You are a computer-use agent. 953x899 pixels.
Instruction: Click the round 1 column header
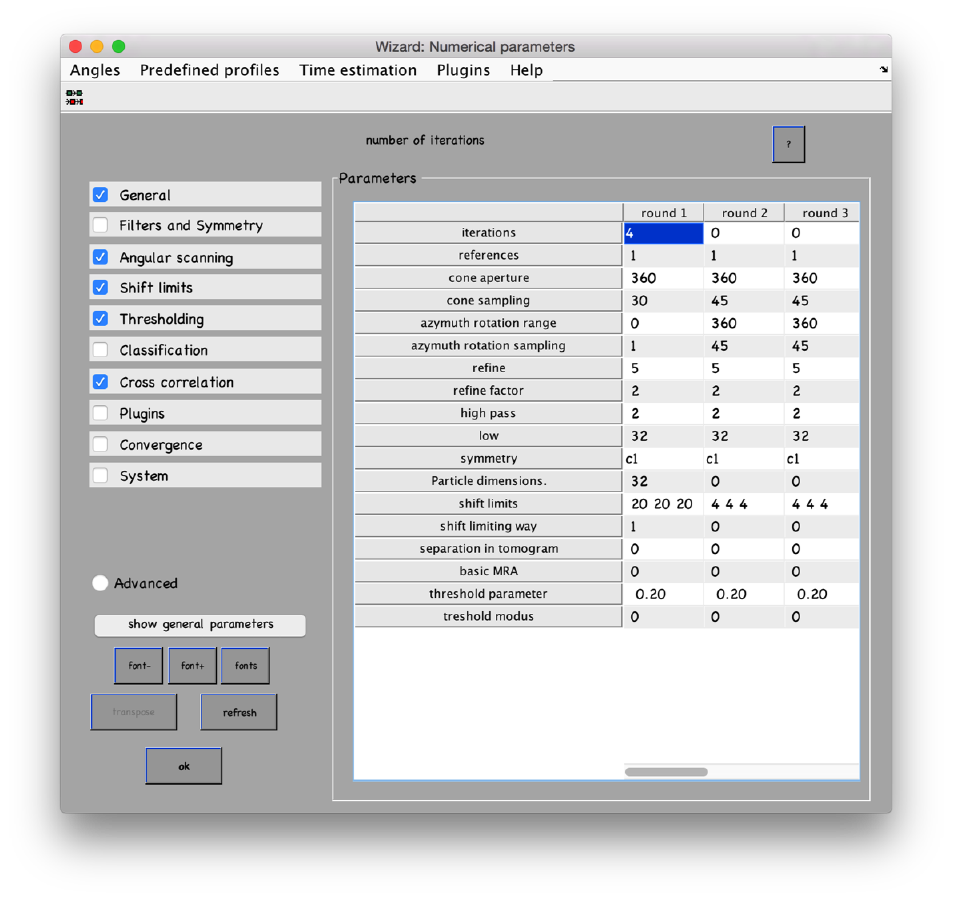coord(663,213)
